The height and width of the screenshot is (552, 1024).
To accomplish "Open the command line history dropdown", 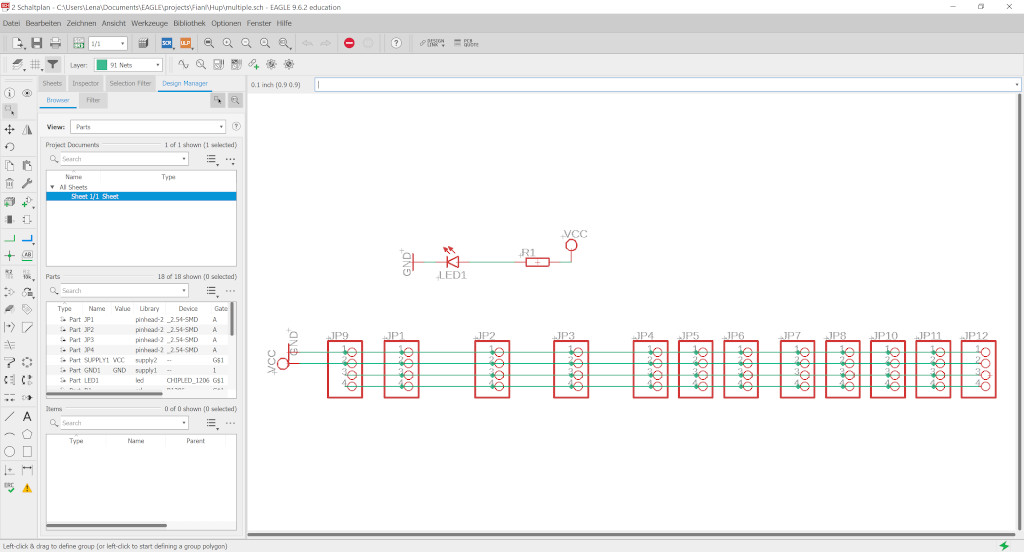I will (x=1016, y=84).
